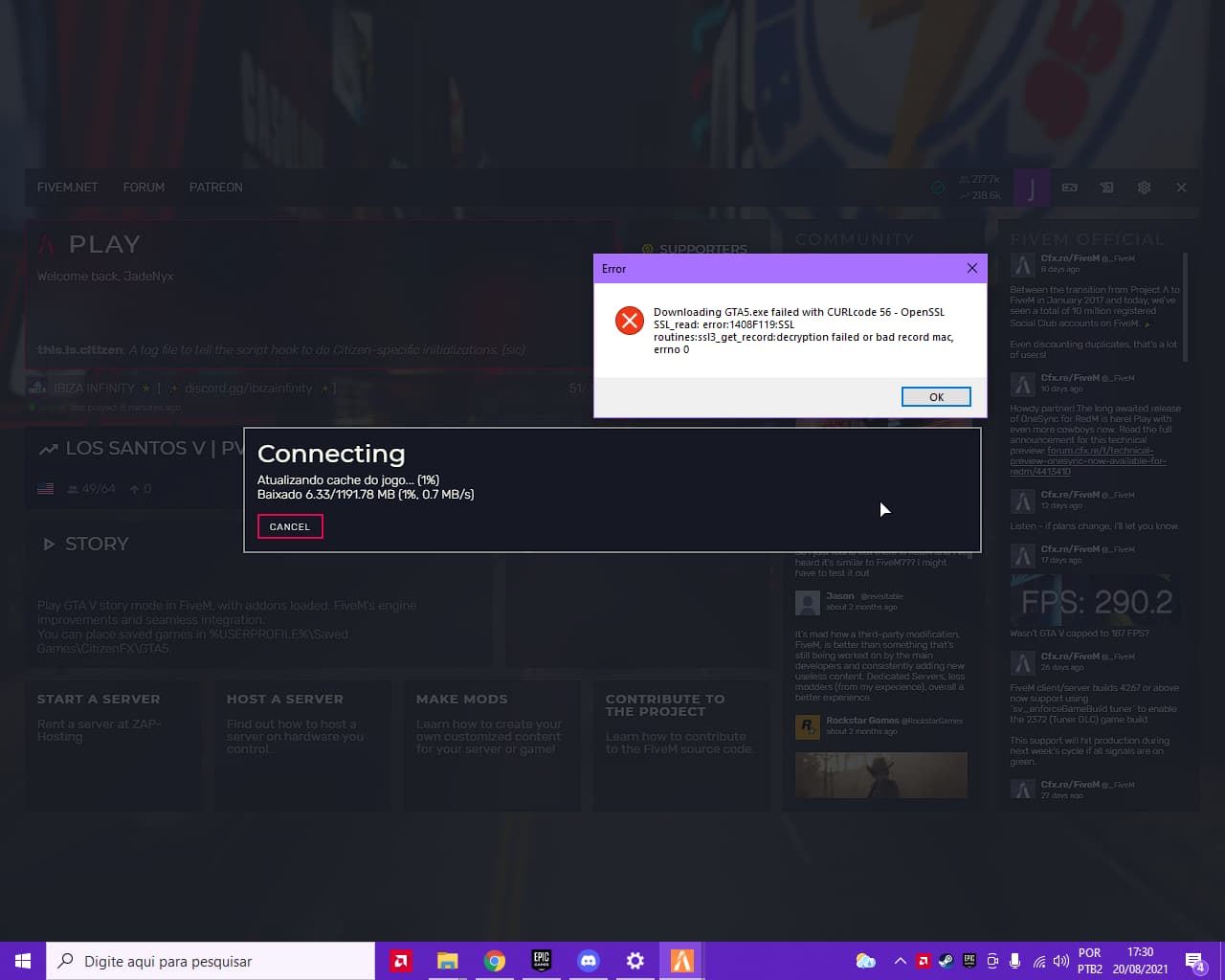Close the FiveM launcher with X icon
This screenshot has width=1225, height=980.
click(1182, 188)
